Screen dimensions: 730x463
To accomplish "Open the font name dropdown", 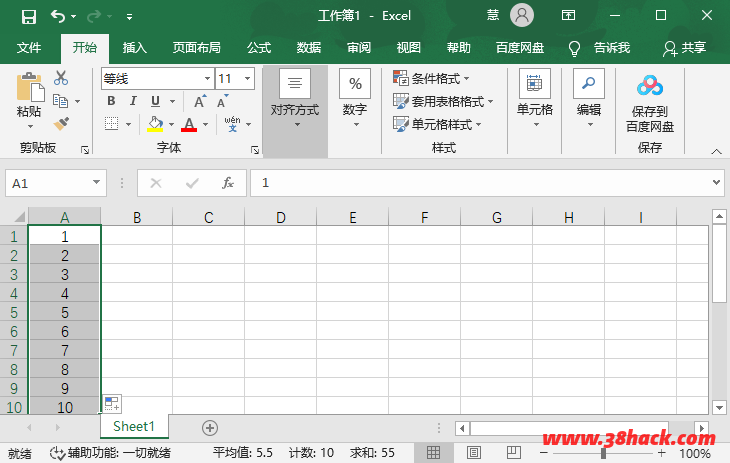I will [x=206, y=78].
